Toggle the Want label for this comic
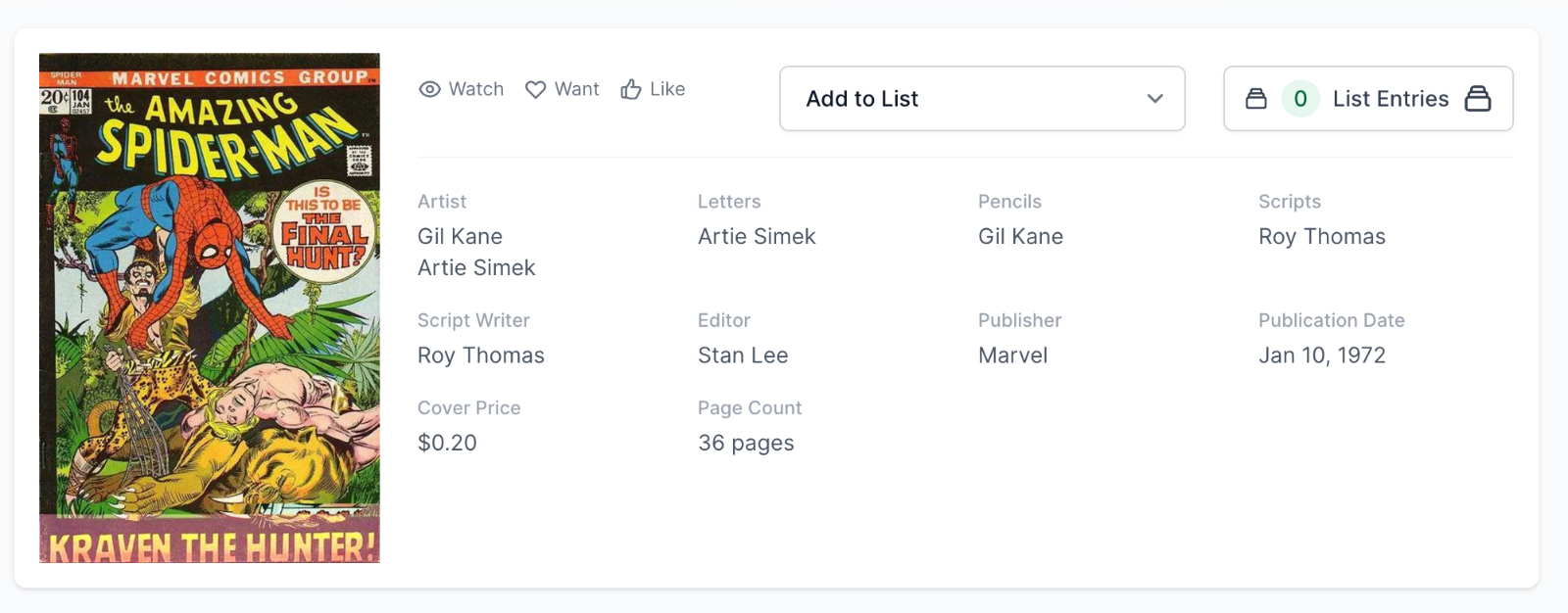This screenshot has width=1568, height=613. coord(576,89)
